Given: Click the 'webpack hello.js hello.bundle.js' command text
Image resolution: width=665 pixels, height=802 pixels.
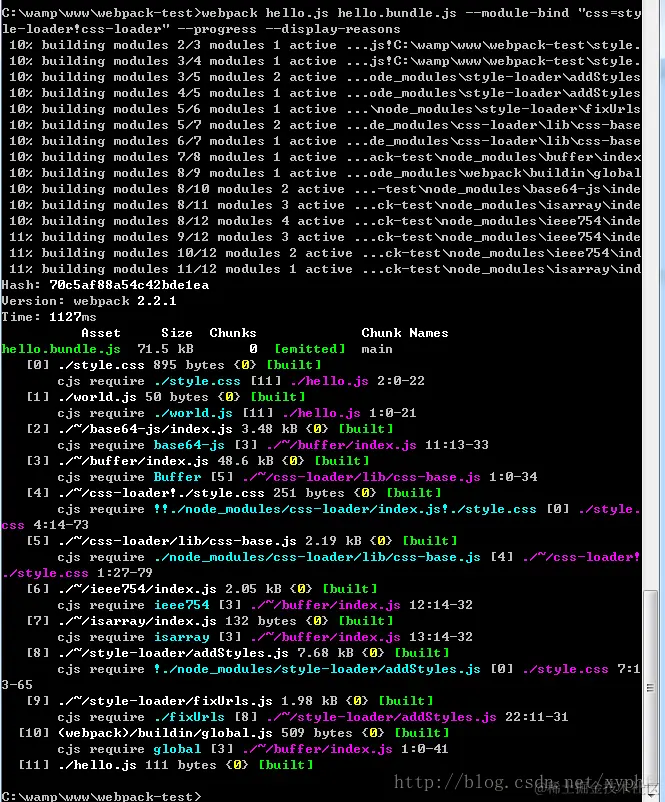Looking at the screenshot, I should (329, 13).
